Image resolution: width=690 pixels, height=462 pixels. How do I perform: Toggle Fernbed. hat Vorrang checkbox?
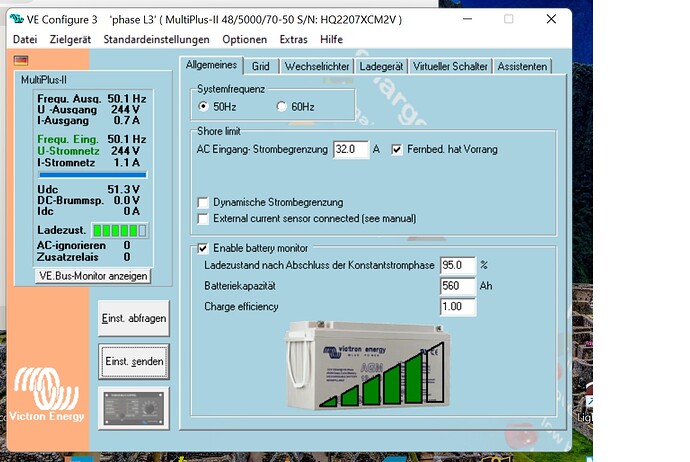pyautogui.click(x=396, y=150)
